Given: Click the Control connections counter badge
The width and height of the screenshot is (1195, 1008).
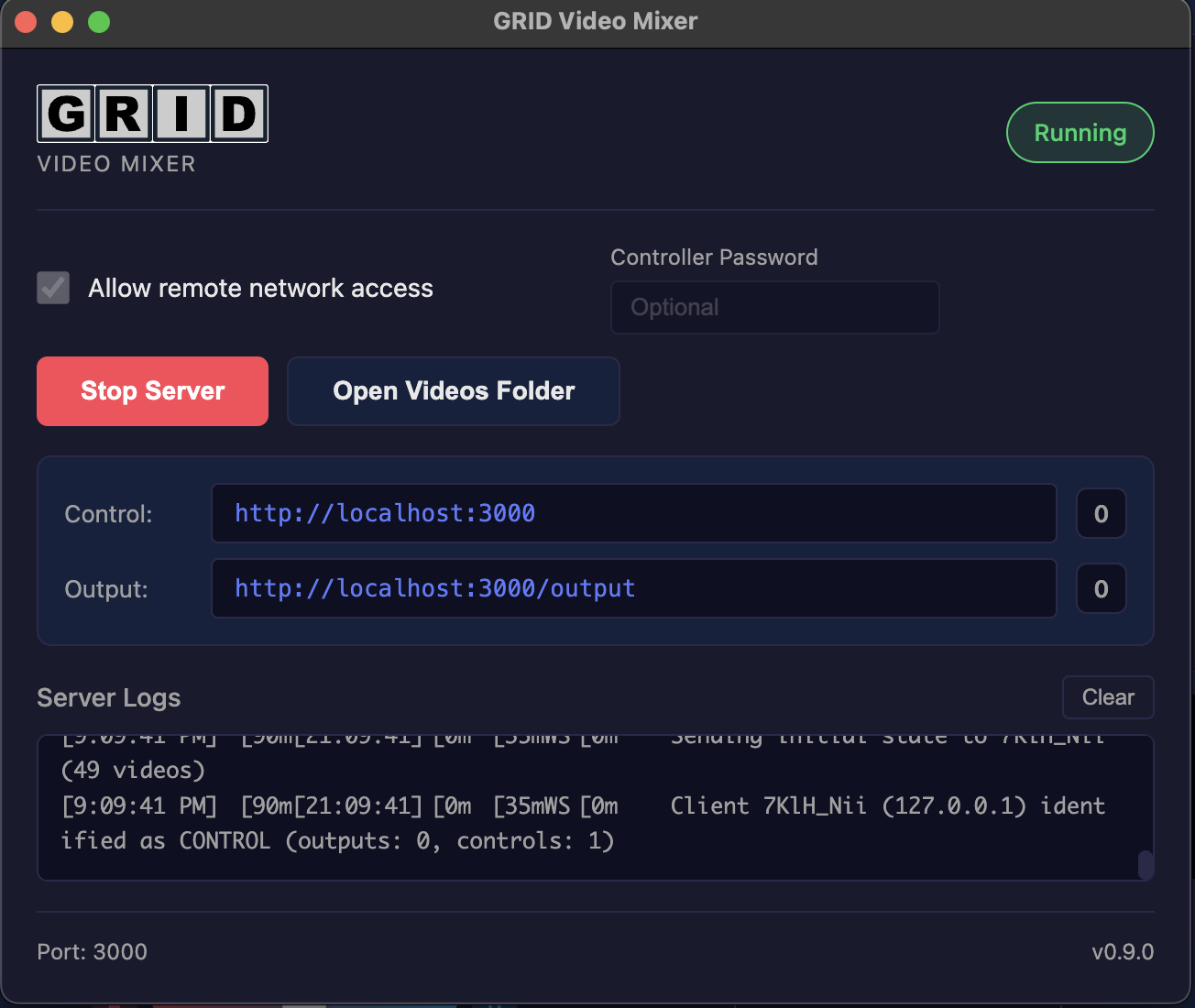Looking at the screenshot, I should click(x=1101, y=513).
